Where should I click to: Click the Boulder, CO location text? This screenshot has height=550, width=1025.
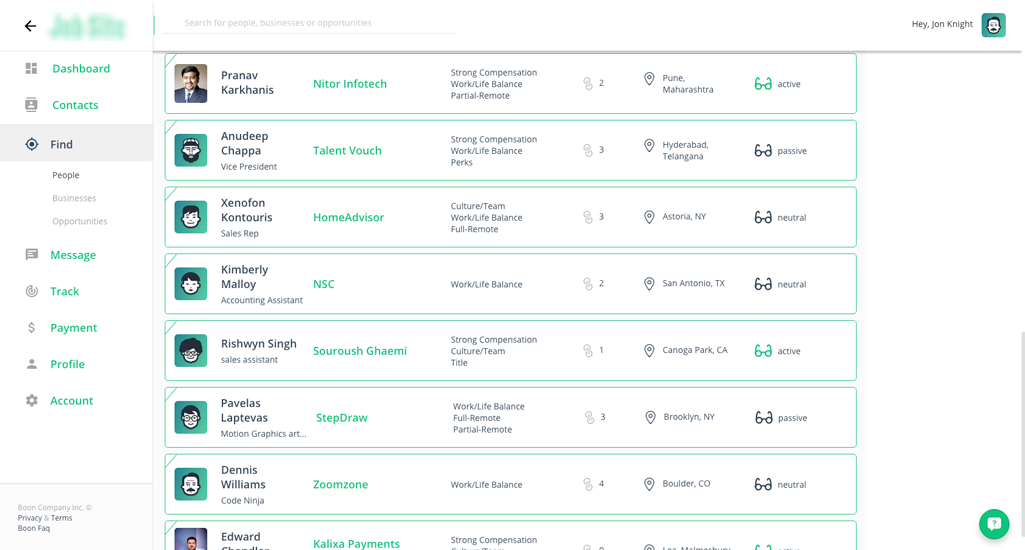[x=686, y=484]
